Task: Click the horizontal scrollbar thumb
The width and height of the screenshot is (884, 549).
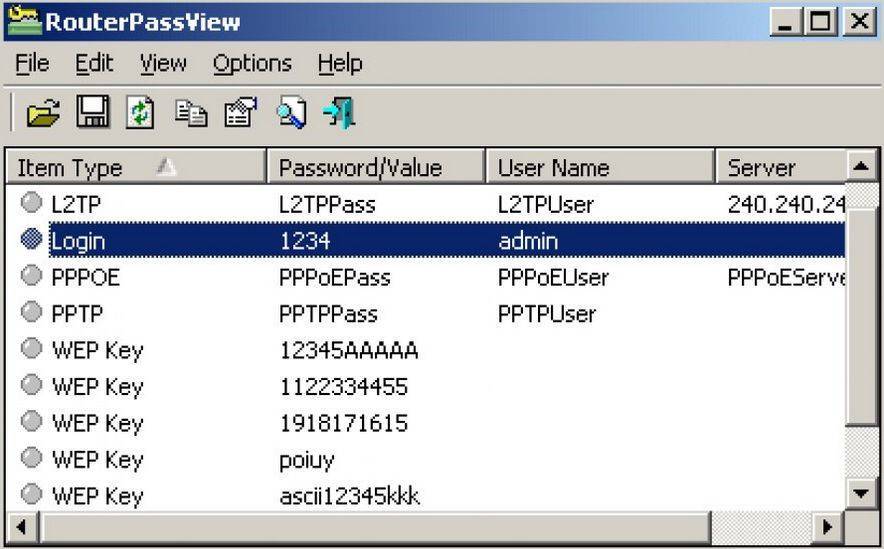Action: pos(375,528)
